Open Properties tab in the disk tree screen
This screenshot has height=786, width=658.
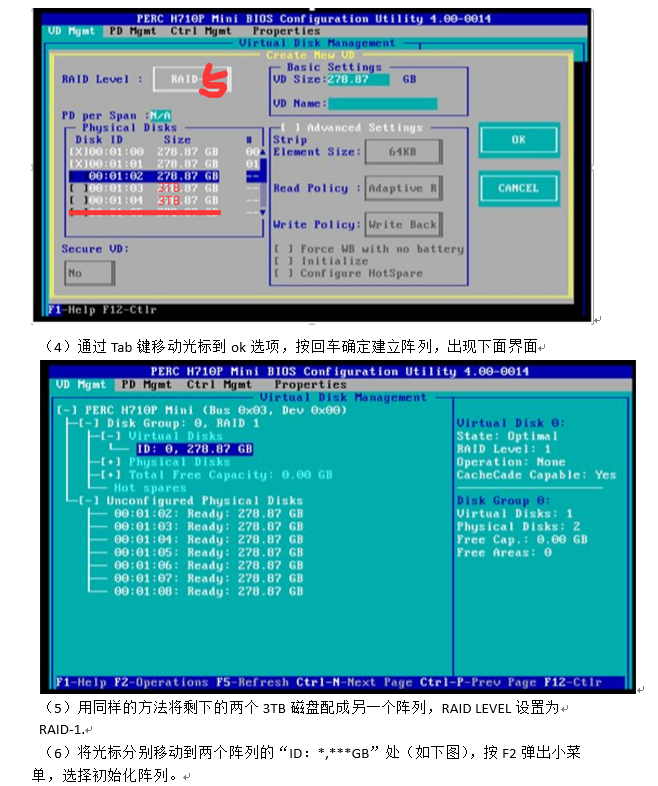pyautogui.click(x=310, y=384)
